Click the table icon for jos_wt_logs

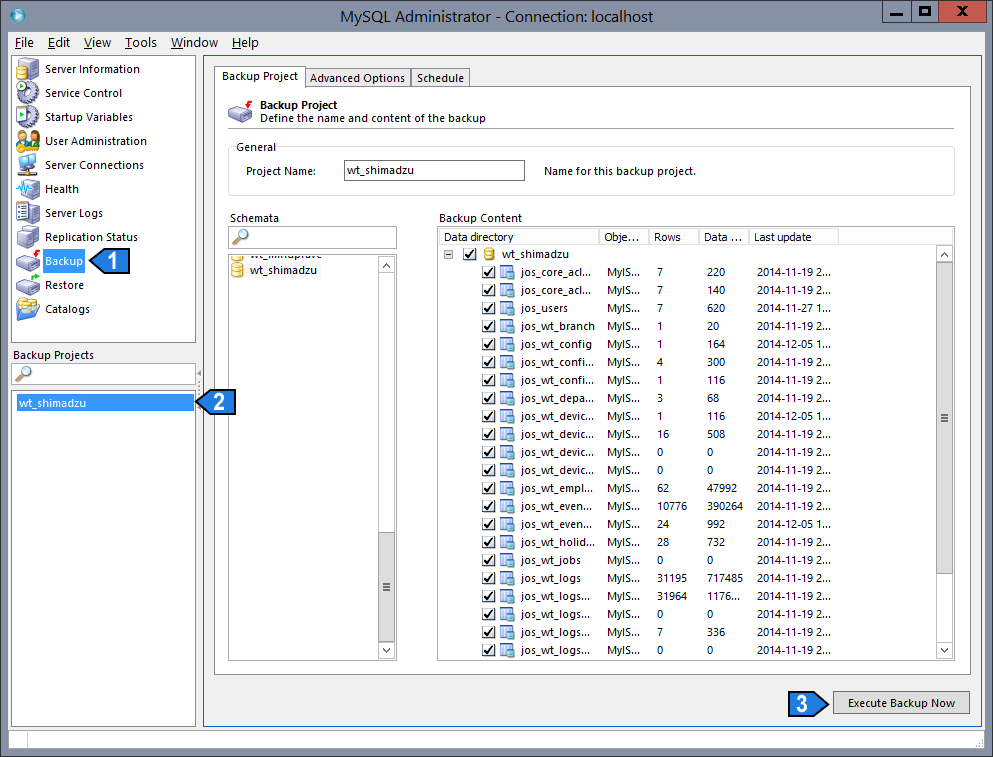[x=507, y=578]
